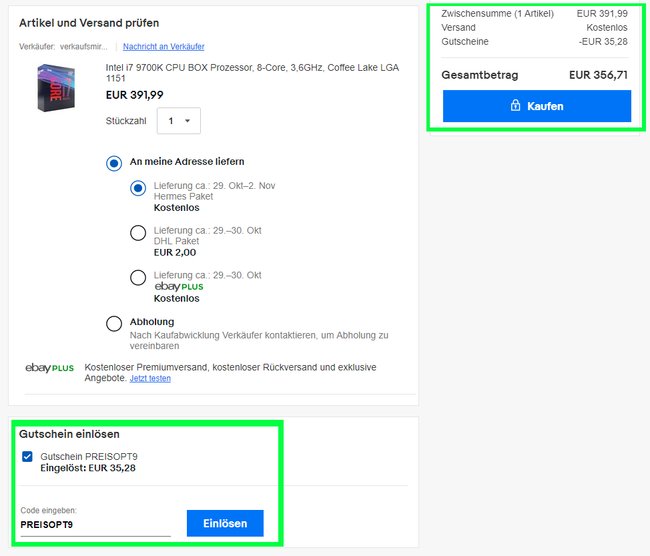The image size is (650, 556).
Task: Click the eBay Plus logo beside Premiumversand text
Action: pyautogui.click(x=50, y=368)
